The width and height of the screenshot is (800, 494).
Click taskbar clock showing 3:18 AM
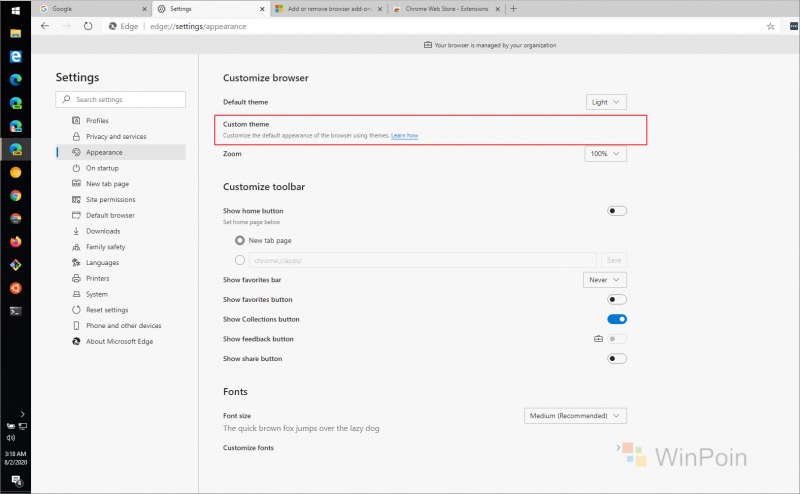pos(15,458)
